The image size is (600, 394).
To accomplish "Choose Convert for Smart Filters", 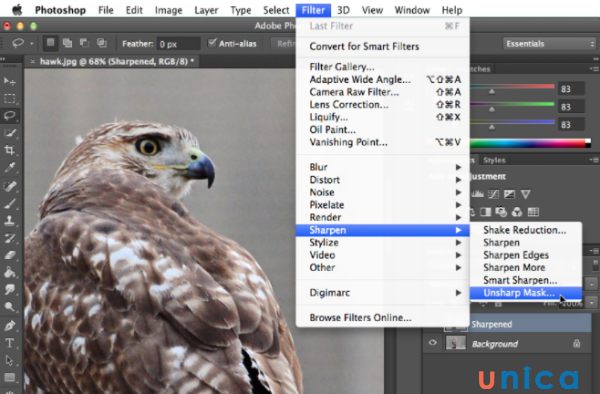I will [383, 47].
